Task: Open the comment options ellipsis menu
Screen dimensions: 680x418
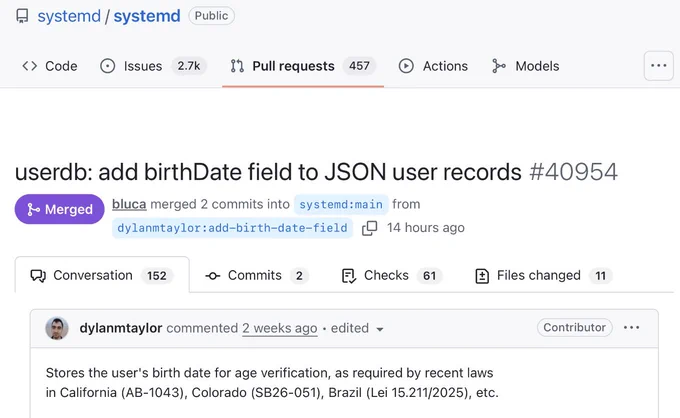Action: point(631,327)
